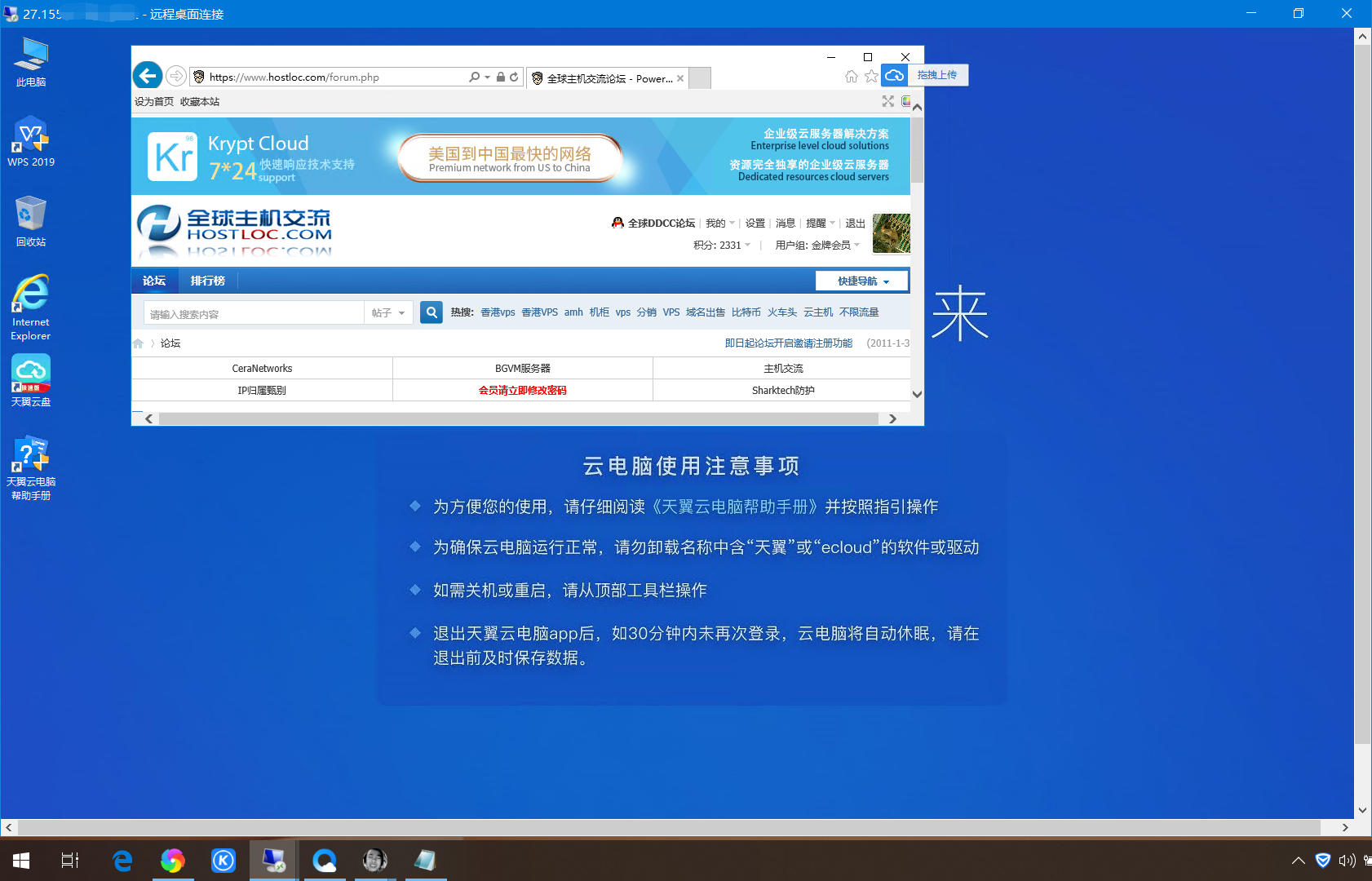1372x881 pixels.
Task: Click the blue shield icon in the system tray
Action: pos(1322,860)
